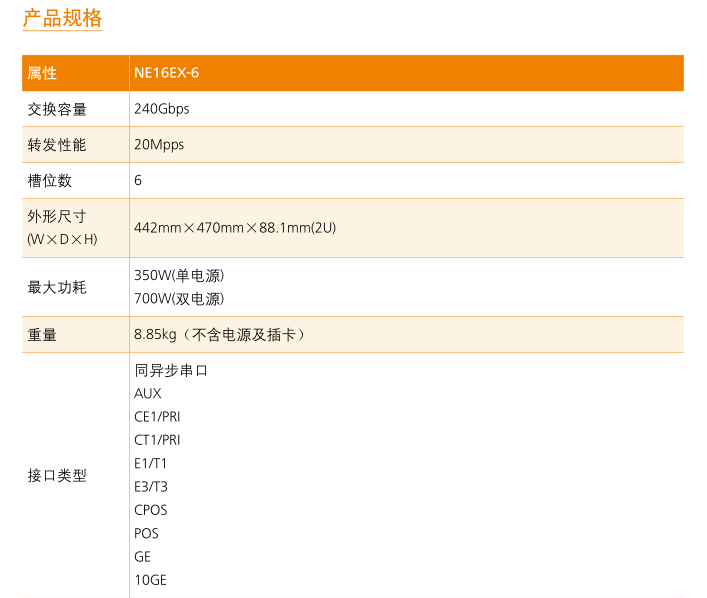Click the 接口类型 row label
Screen dimensions: 707x598
tap(57, 476)
